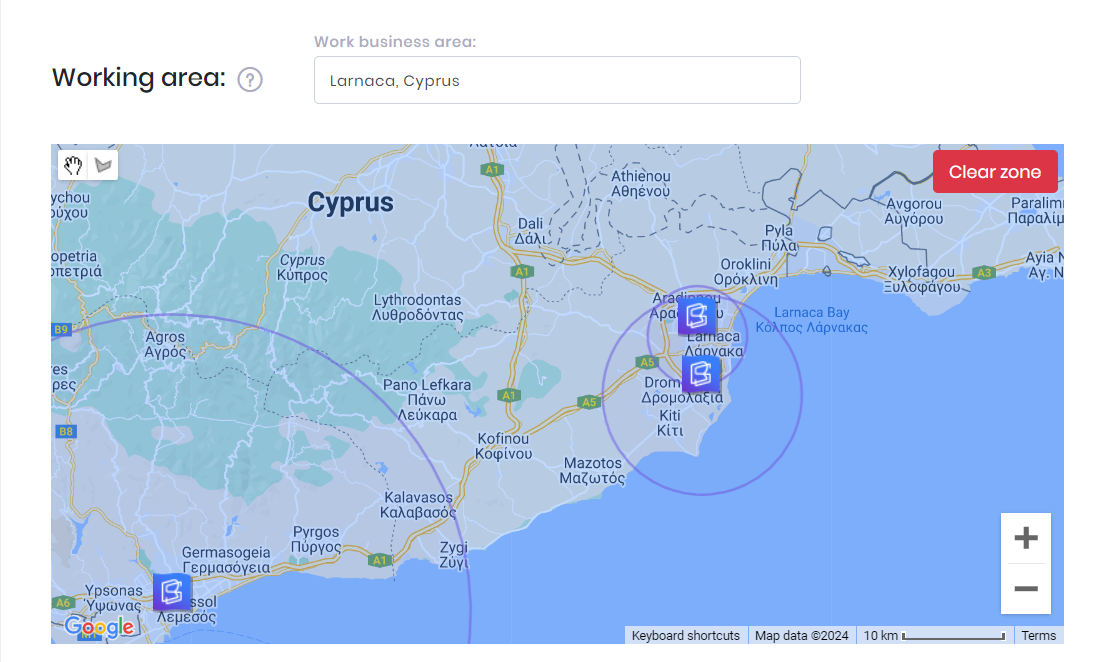Open the Keyboard shortcuts dialog
Image resolution: width=1104 pixels, height=662 pixels.
click(x=686, y=635)
